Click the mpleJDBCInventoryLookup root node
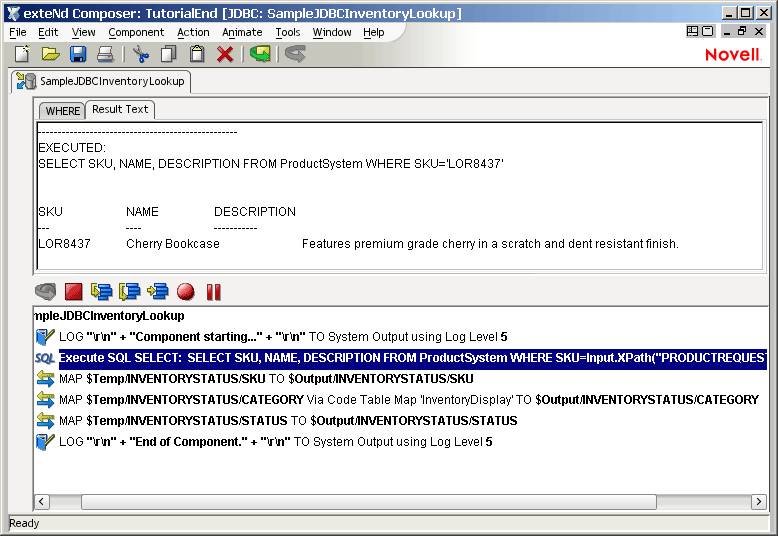 [x=109, y=316]
